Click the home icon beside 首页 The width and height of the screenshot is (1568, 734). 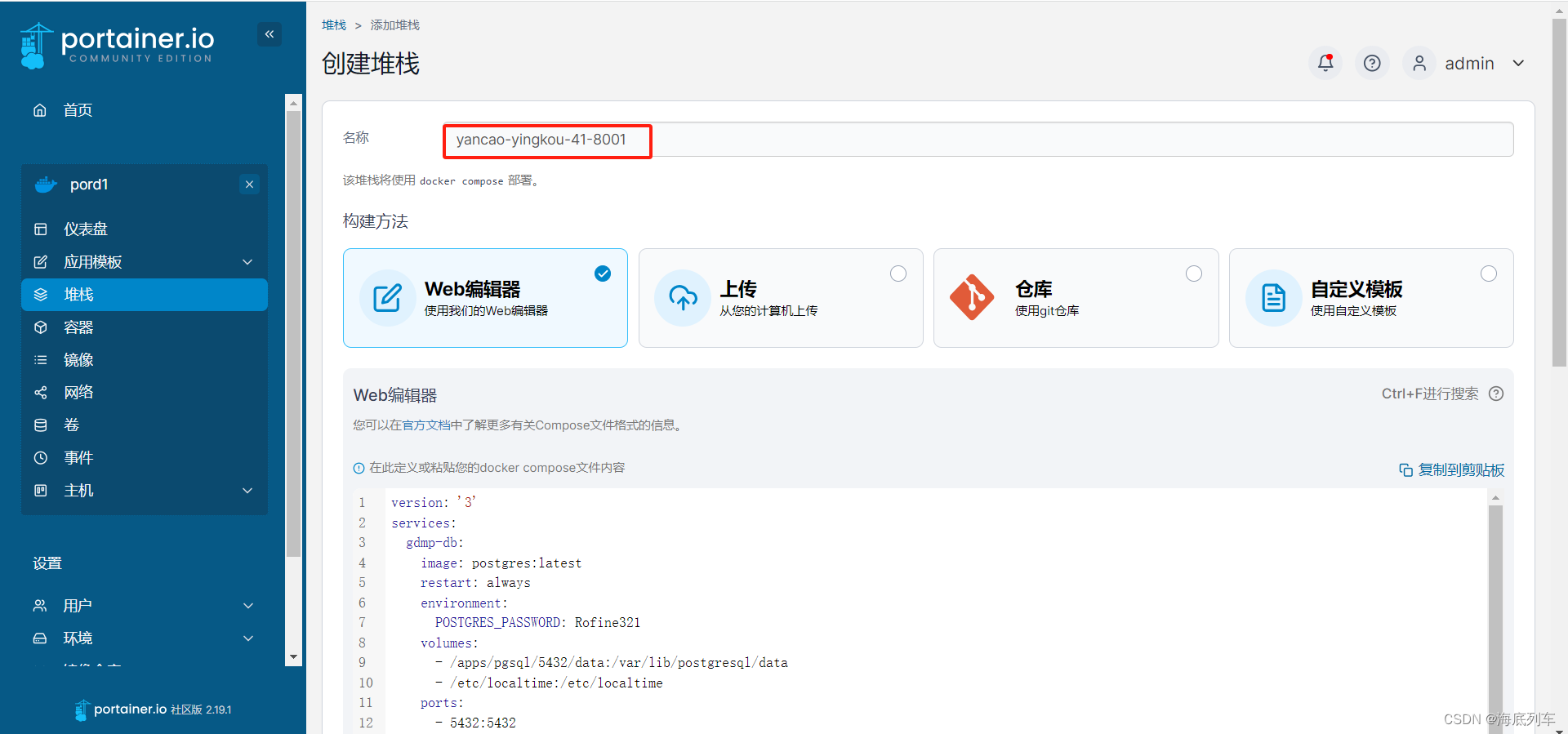39,110
